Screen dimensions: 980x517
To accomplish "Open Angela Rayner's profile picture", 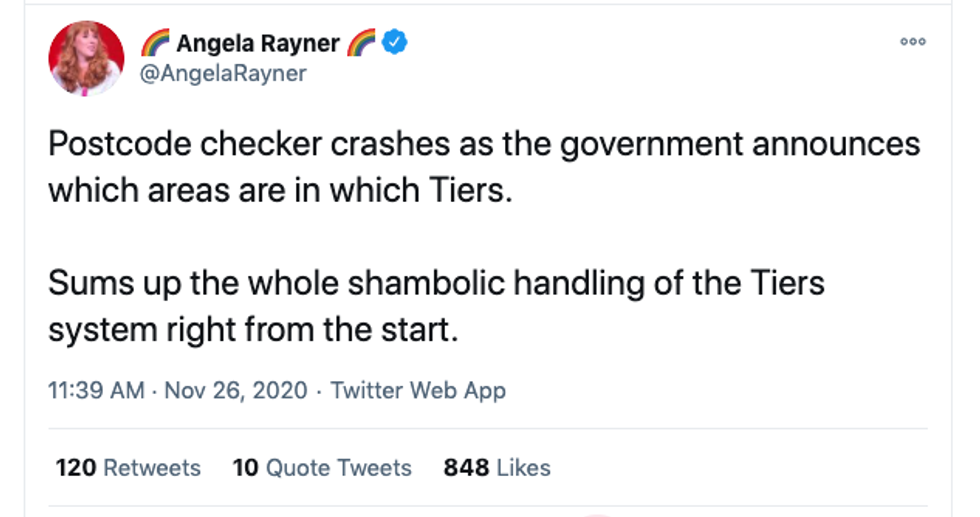I will coord(86,58).
